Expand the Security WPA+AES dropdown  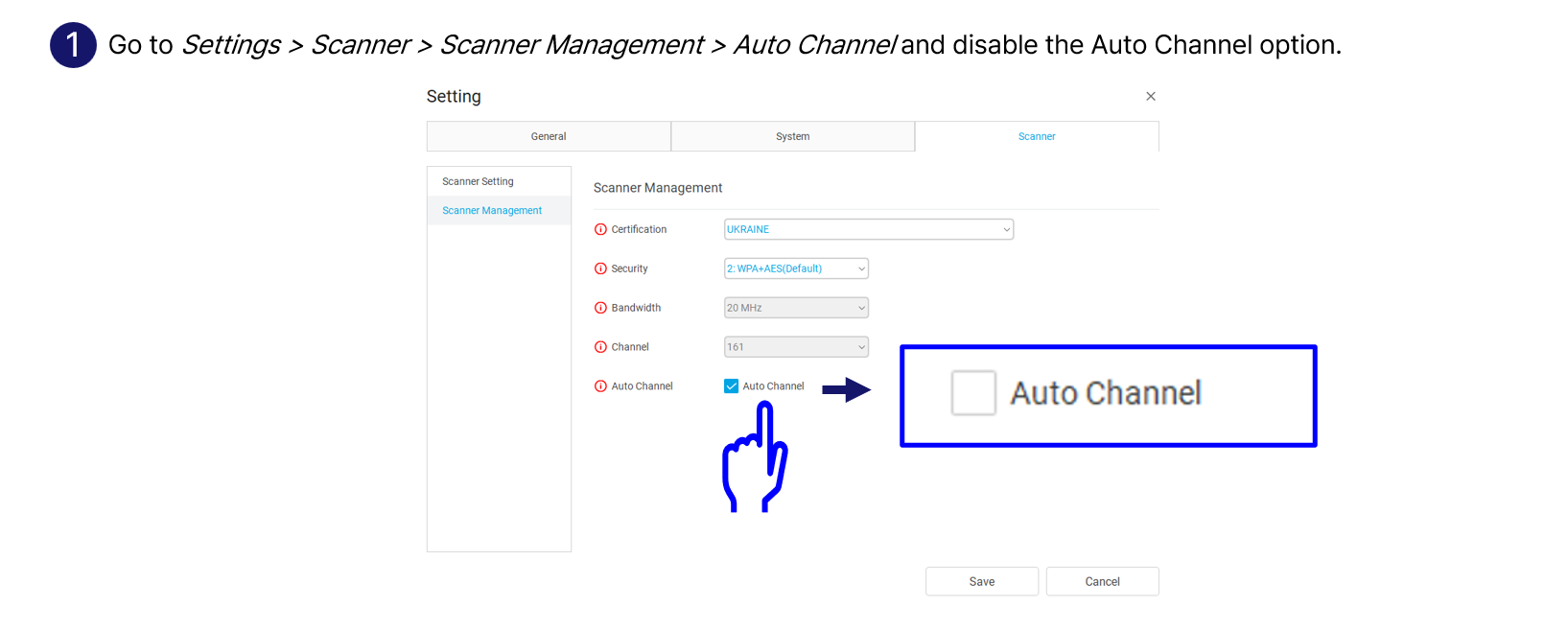(796, 268)
